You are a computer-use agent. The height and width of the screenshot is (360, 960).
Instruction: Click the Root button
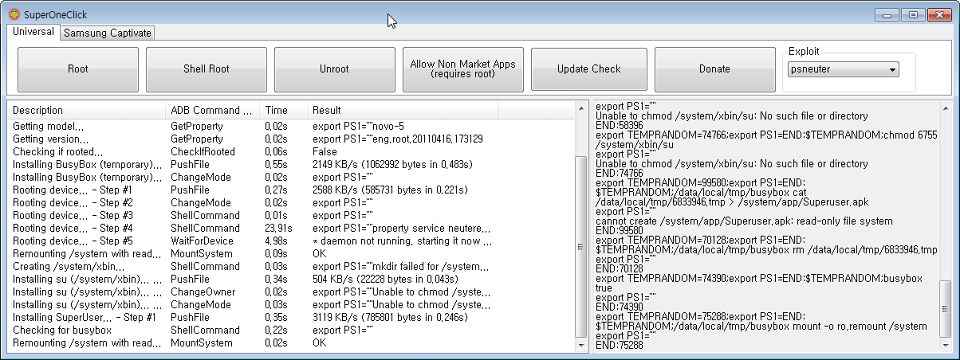tap(78, 69)
